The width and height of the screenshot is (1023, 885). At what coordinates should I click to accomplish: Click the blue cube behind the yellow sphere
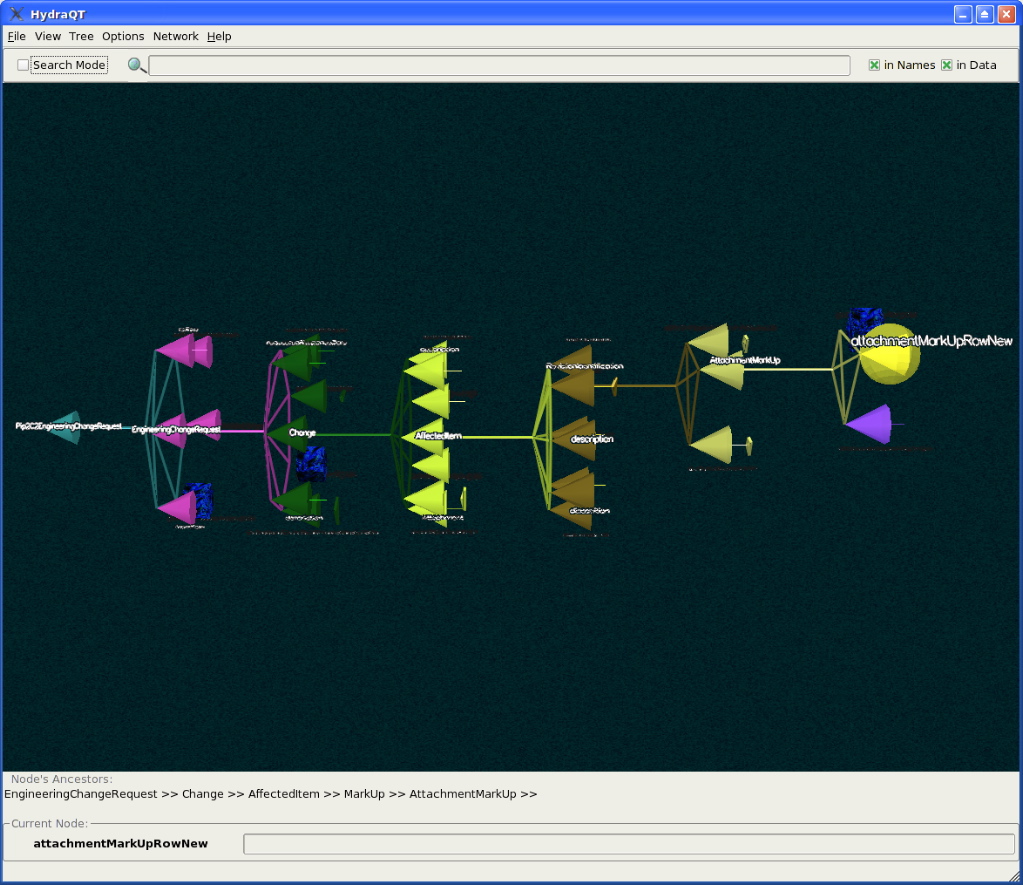[x=863, y=321]
